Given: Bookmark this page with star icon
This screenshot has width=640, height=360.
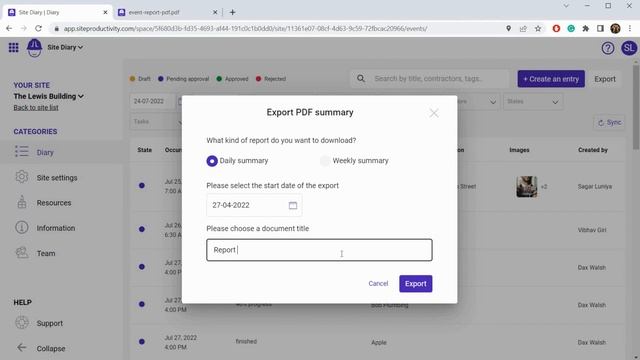Looking at the screenshot, I should click(x=538, y=29).
